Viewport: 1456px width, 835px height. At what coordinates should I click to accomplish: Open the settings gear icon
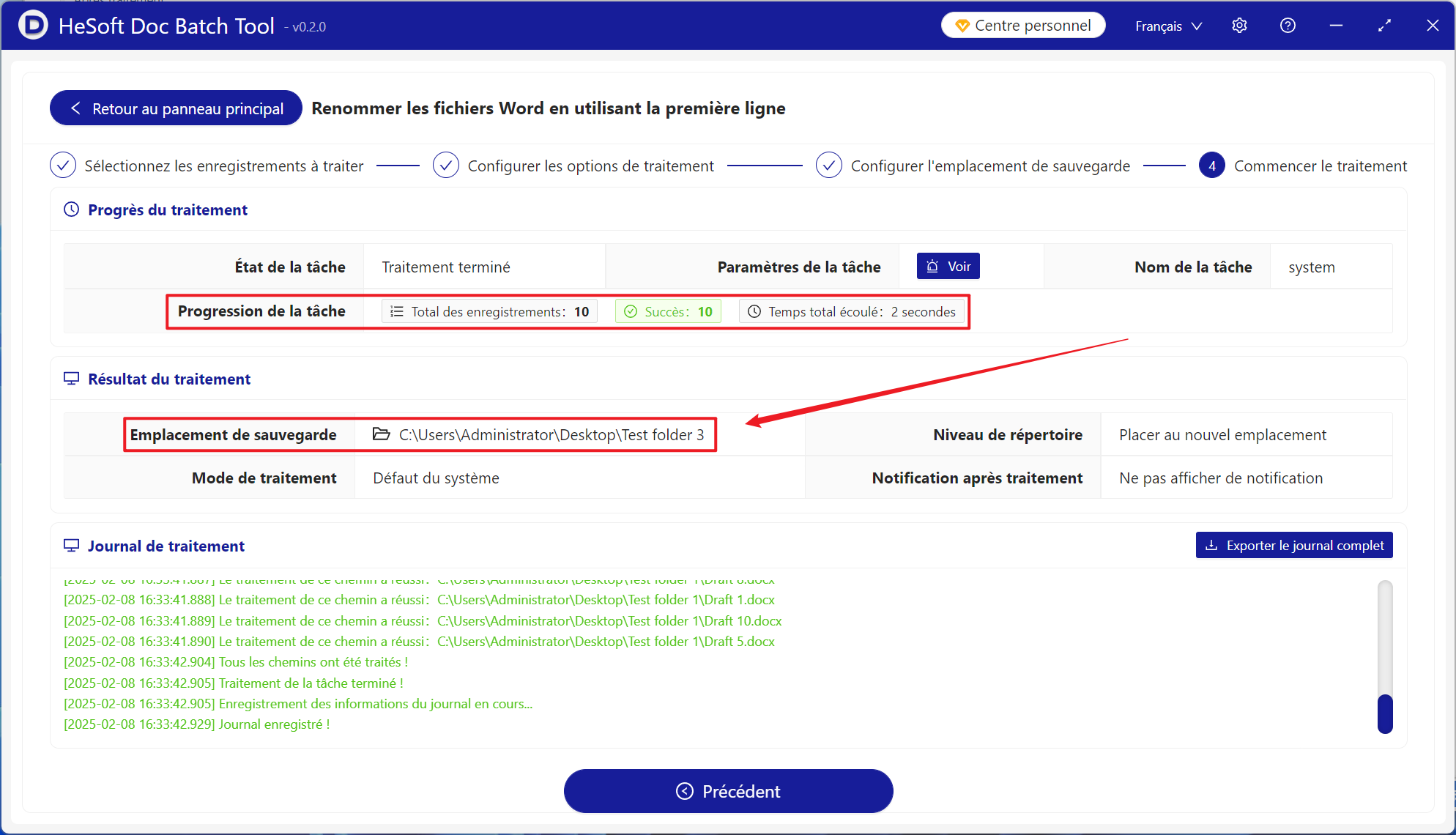(1239, 26)
